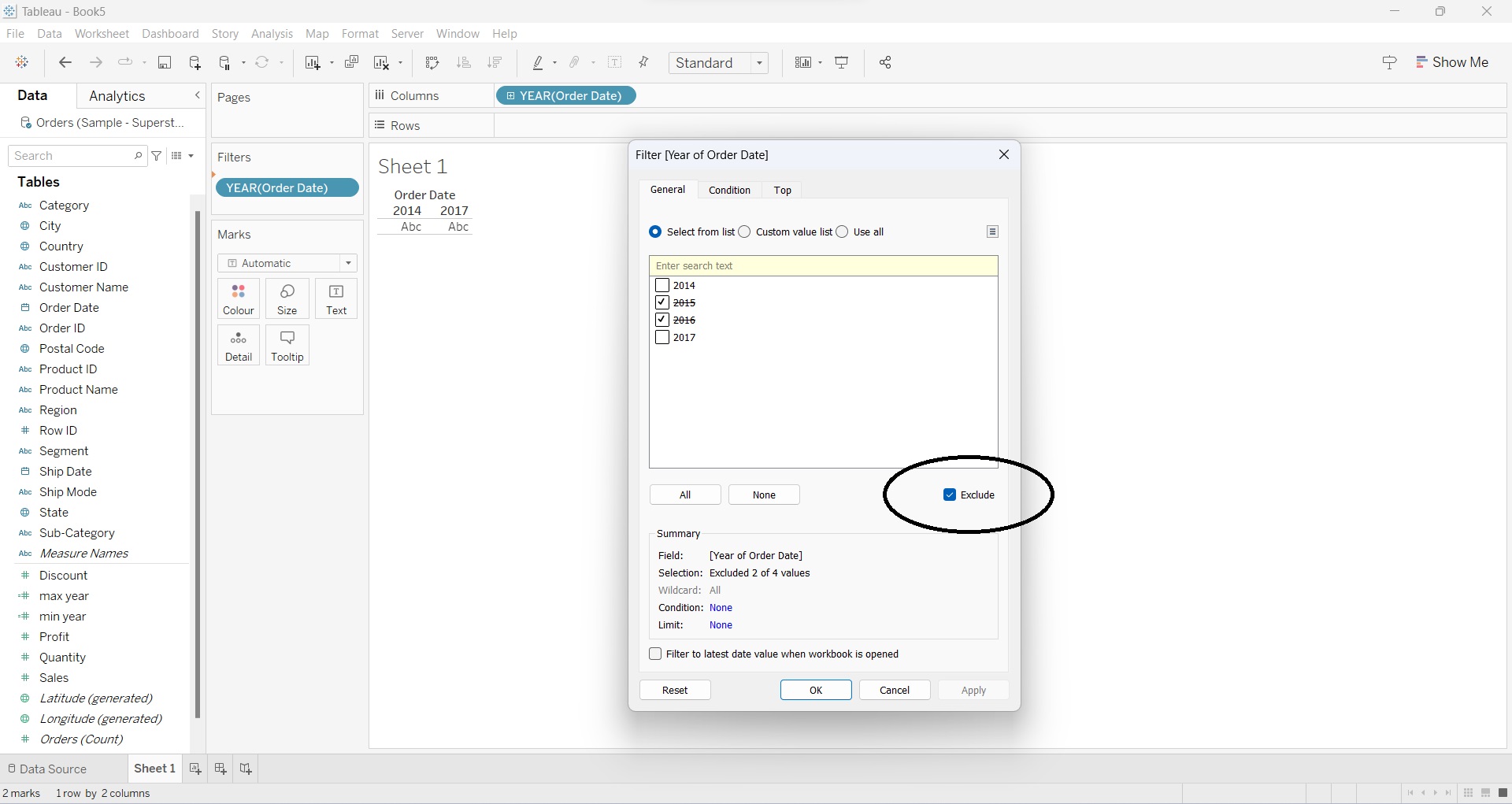The image size is (1512, 804).
Task: Collapse the Data pane with the chevron
Action: click(x=197, y=95)
